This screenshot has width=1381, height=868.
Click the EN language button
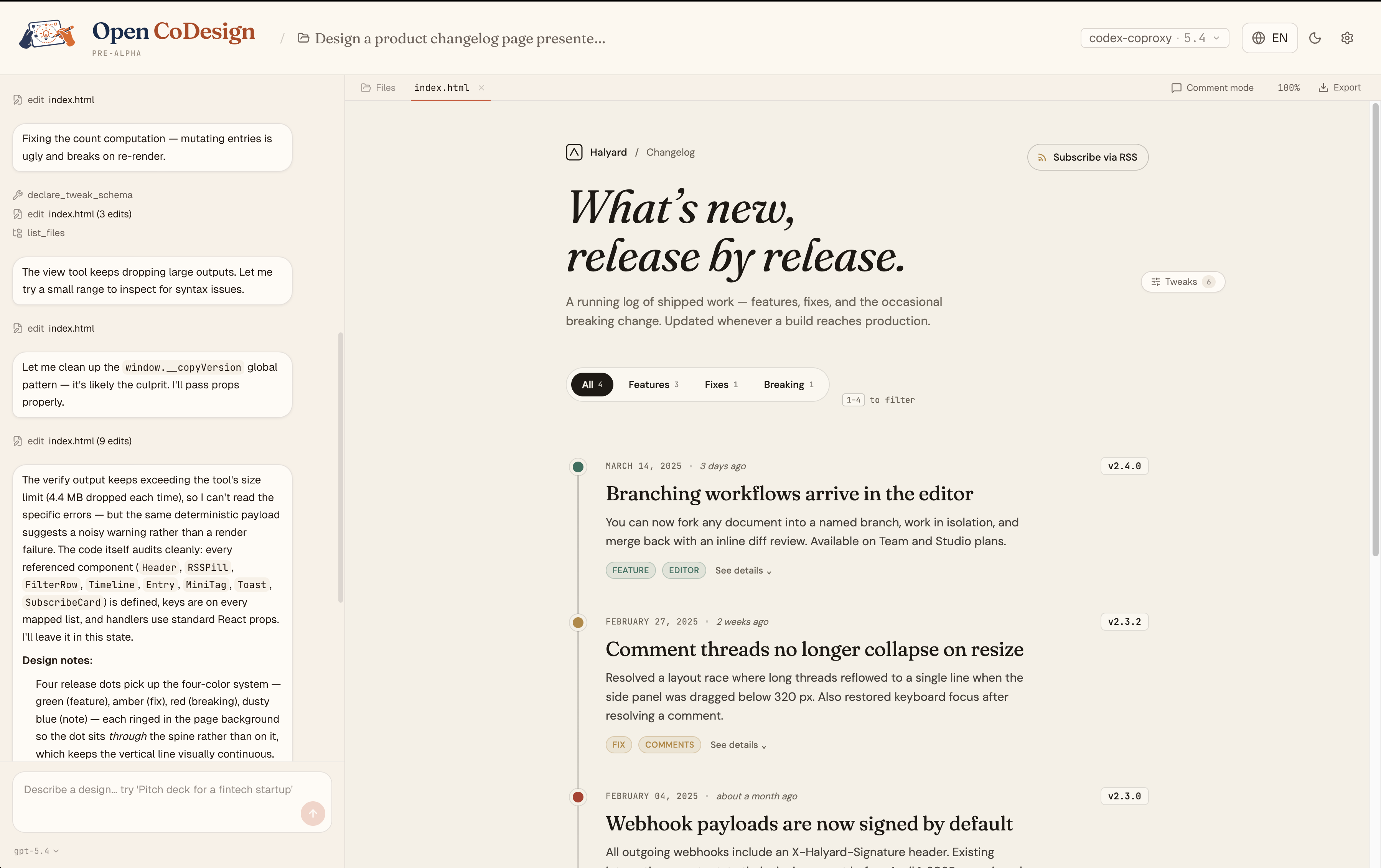coord(1269,38)
